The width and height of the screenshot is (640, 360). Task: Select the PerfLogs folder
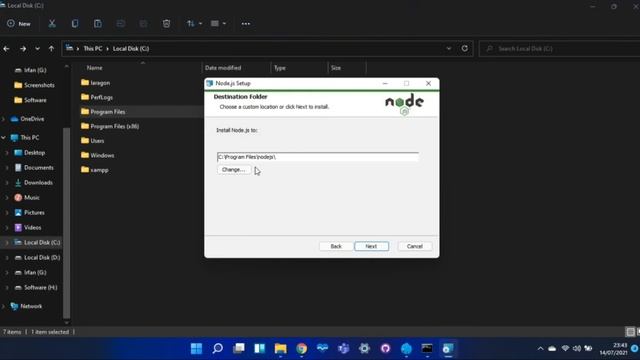point(97,97)
